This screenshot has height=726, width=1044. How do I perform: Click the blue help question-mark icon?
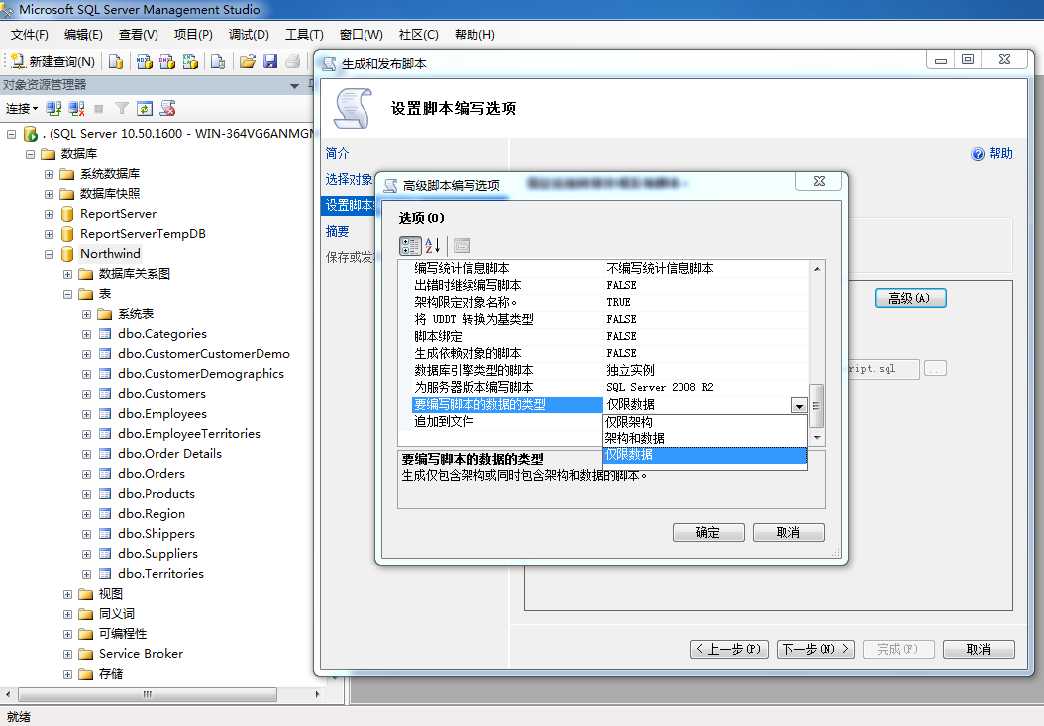978,154
